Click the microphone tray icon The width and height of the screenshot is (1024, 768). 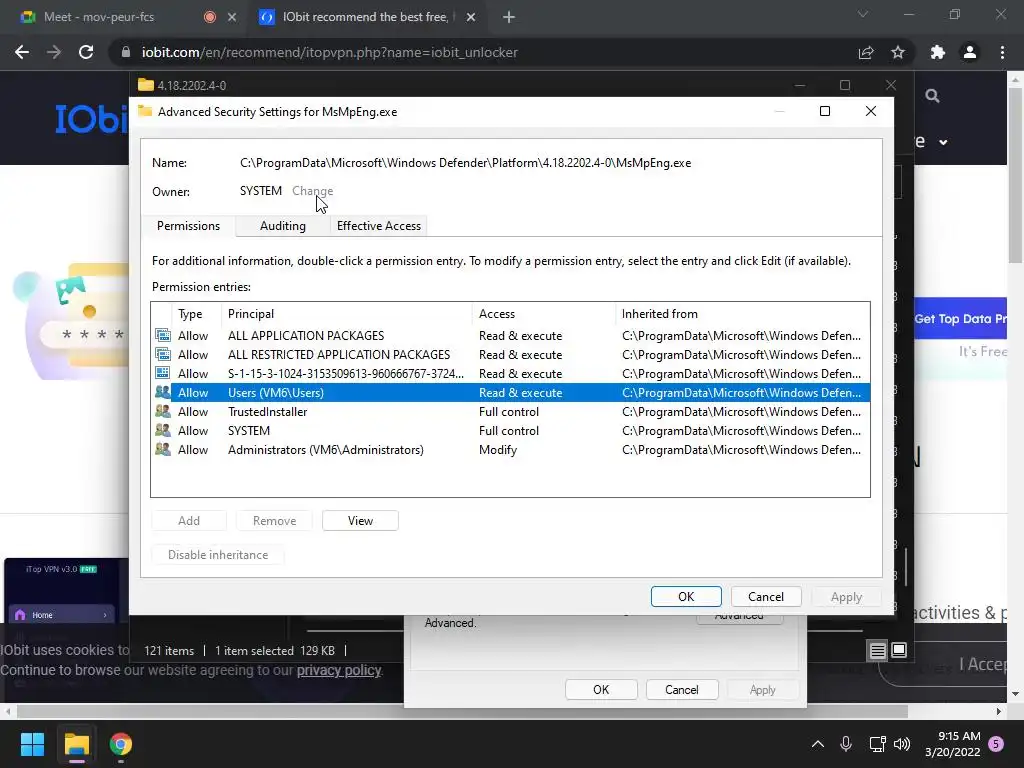point(846,744)
